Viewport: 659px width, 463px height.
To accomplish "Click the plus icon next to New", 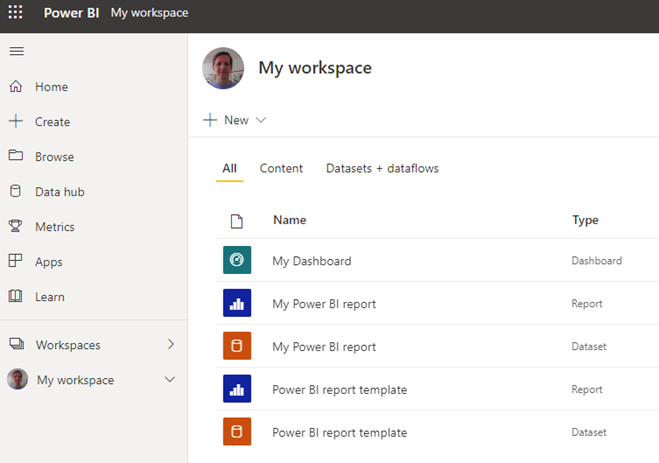I will (210, 120).
